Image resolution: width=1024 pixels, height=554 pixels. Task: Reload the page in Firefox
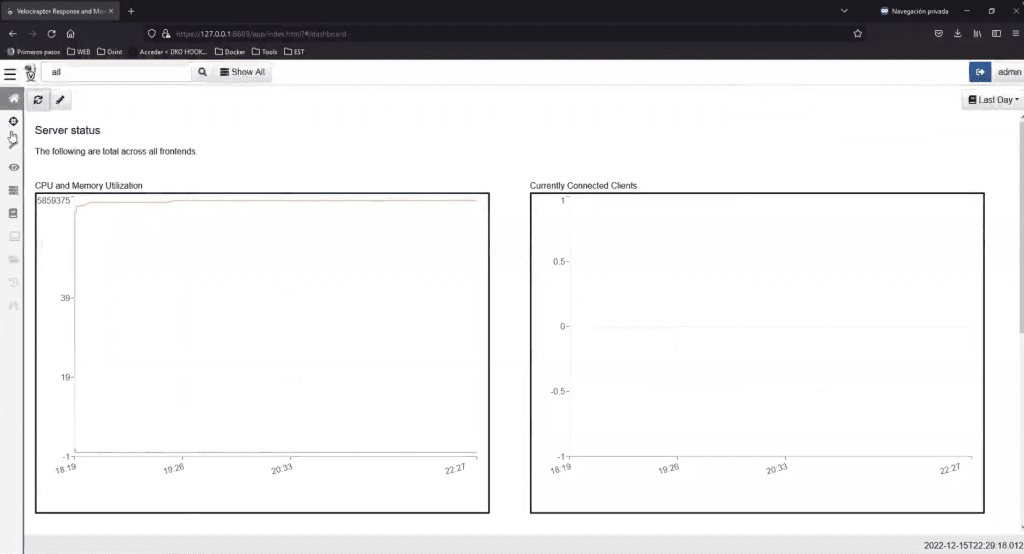tap(52, 33)
